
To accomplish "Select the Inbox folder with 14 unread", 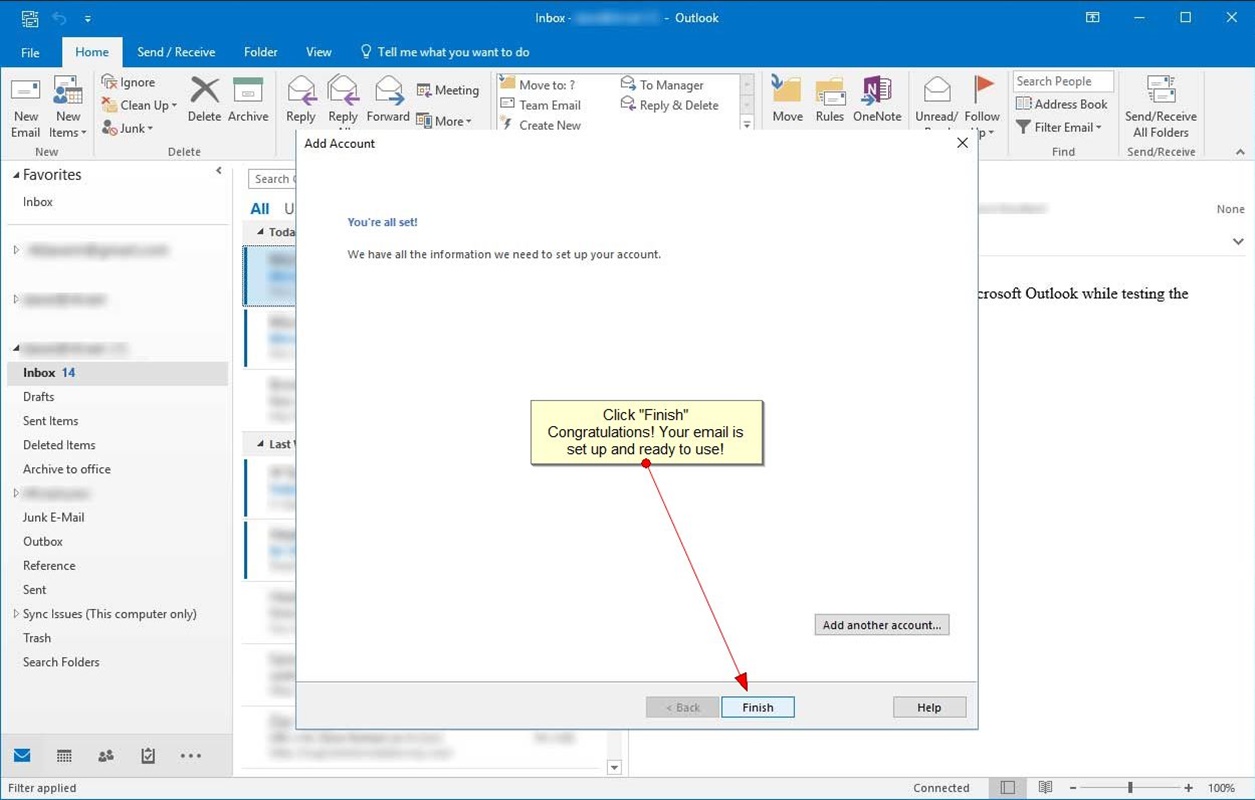I will tap(118, 373).
